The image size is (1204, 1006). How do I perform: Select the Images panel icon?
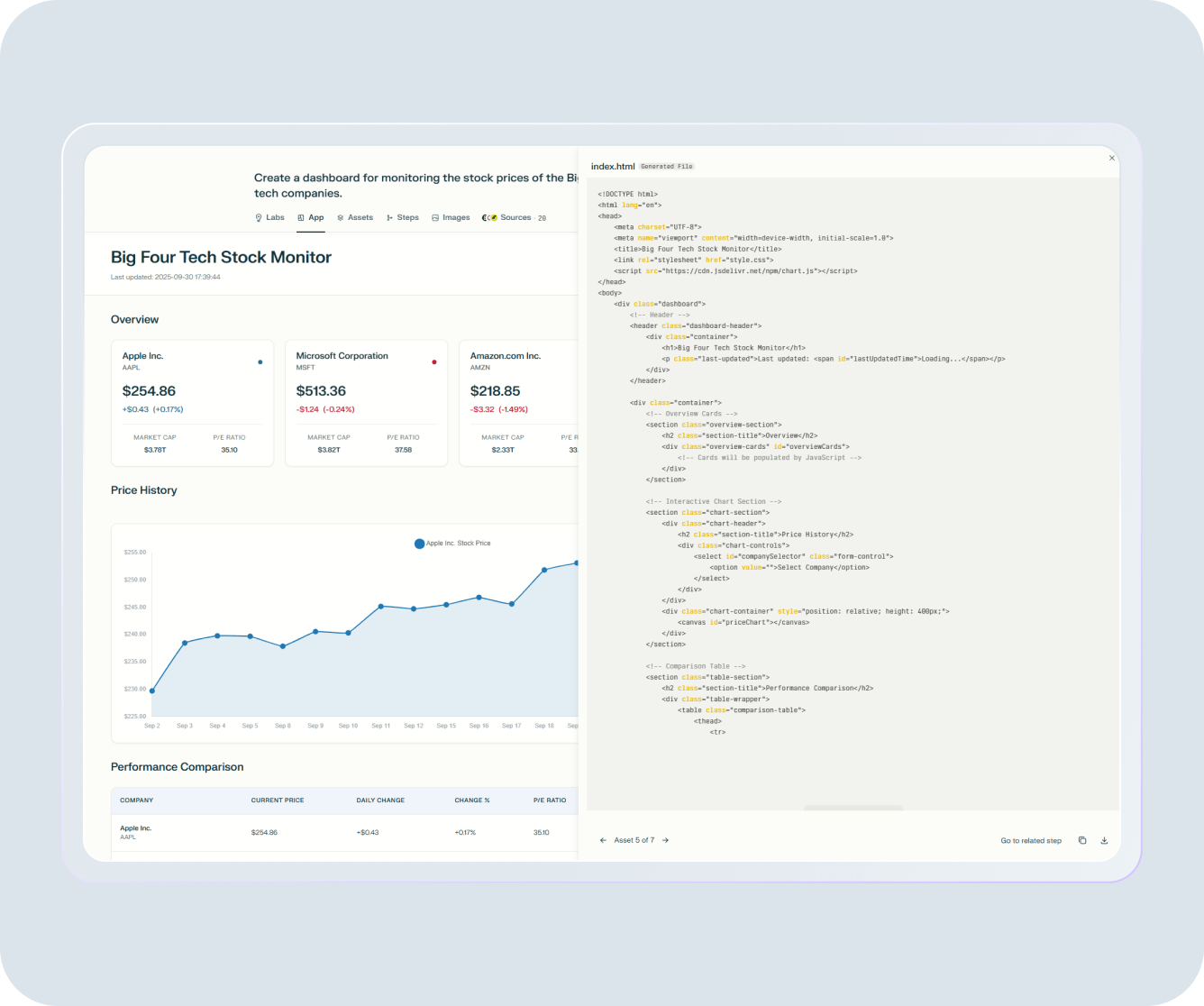tap(436, 217)
